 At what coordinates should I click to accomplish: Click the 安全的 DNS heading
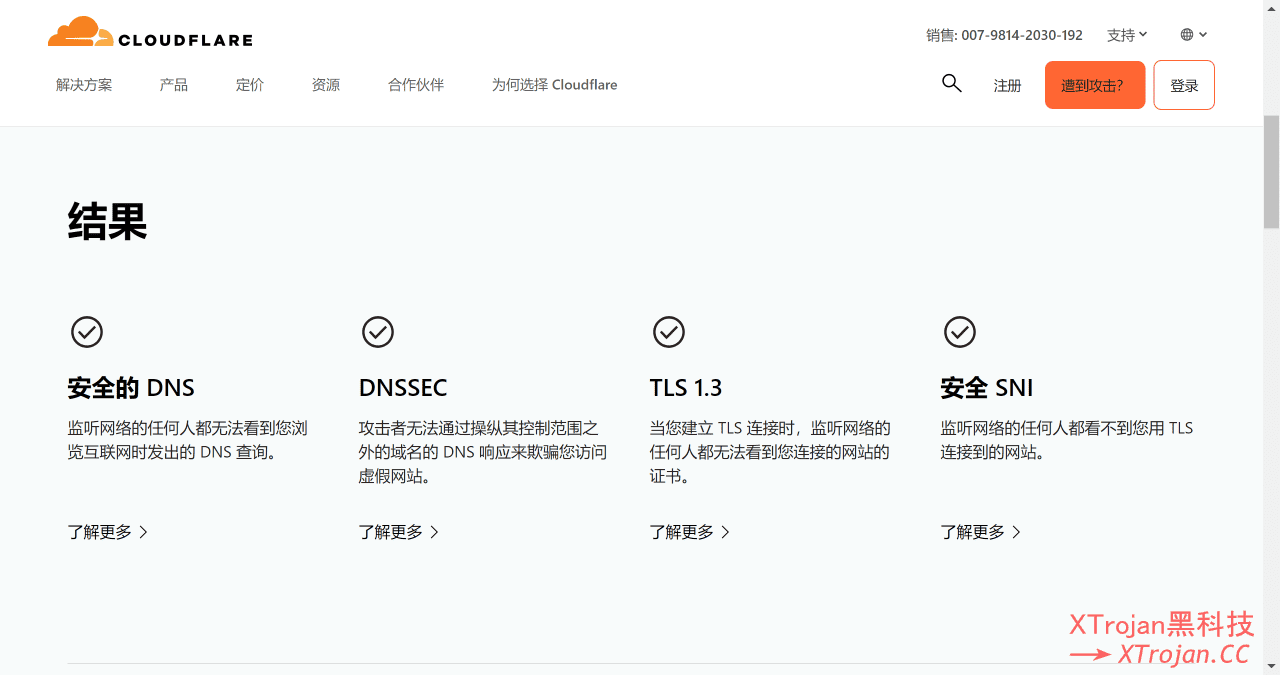click(131, 388)
